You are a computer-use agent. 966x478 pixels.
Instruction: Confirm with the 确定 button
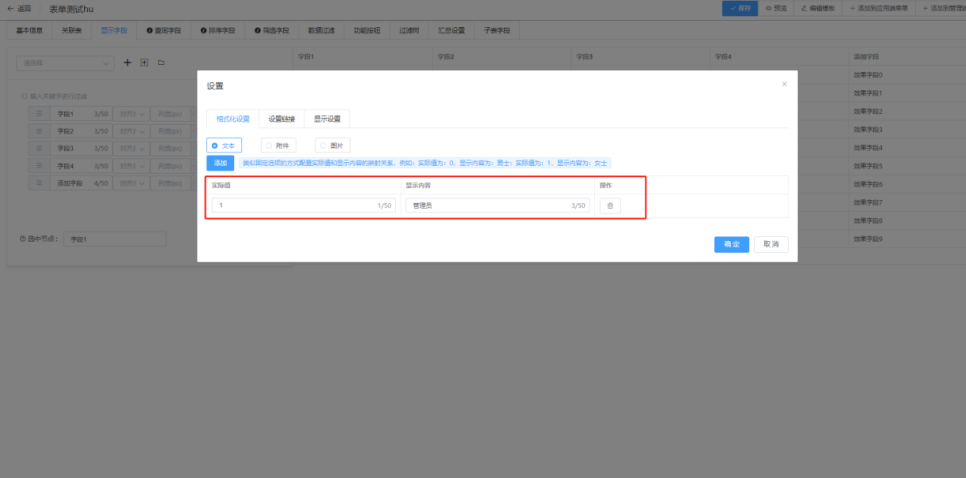tap(731, 245)
